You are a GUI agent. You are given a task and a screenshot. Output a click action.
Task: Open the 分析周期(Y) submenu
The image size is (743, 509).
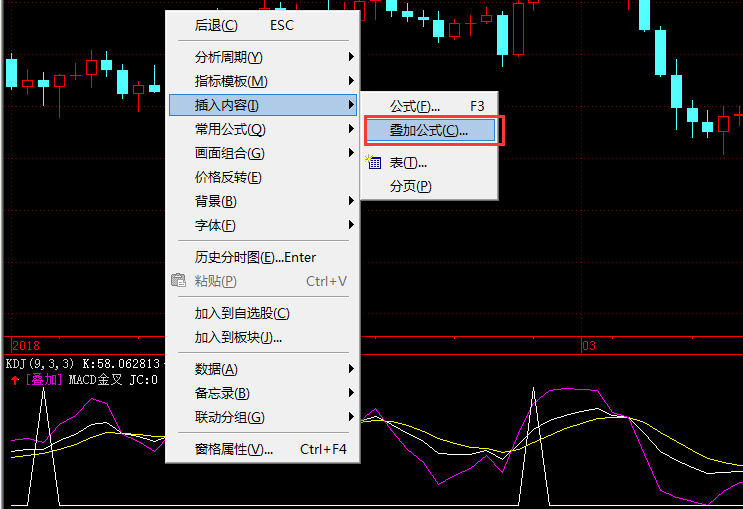coord(263,57)
